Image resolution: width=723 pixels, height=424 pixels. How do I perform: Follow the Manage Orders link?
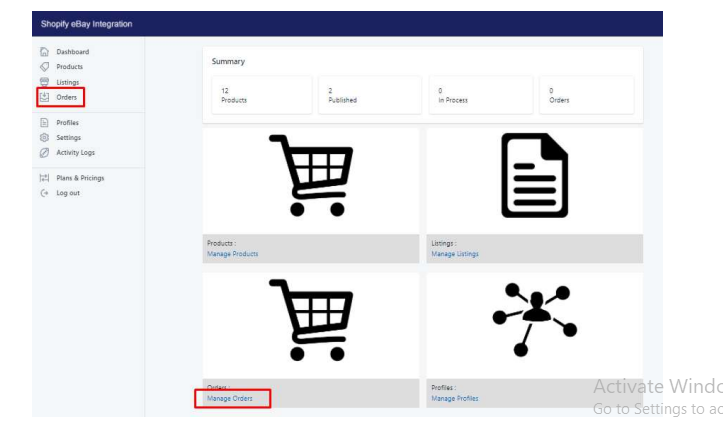click(x=230, y=399)
